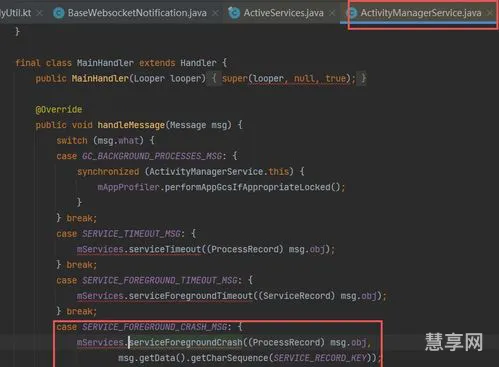Click the handleMessage method name
499x367 pixels.
tap(131, 125)
